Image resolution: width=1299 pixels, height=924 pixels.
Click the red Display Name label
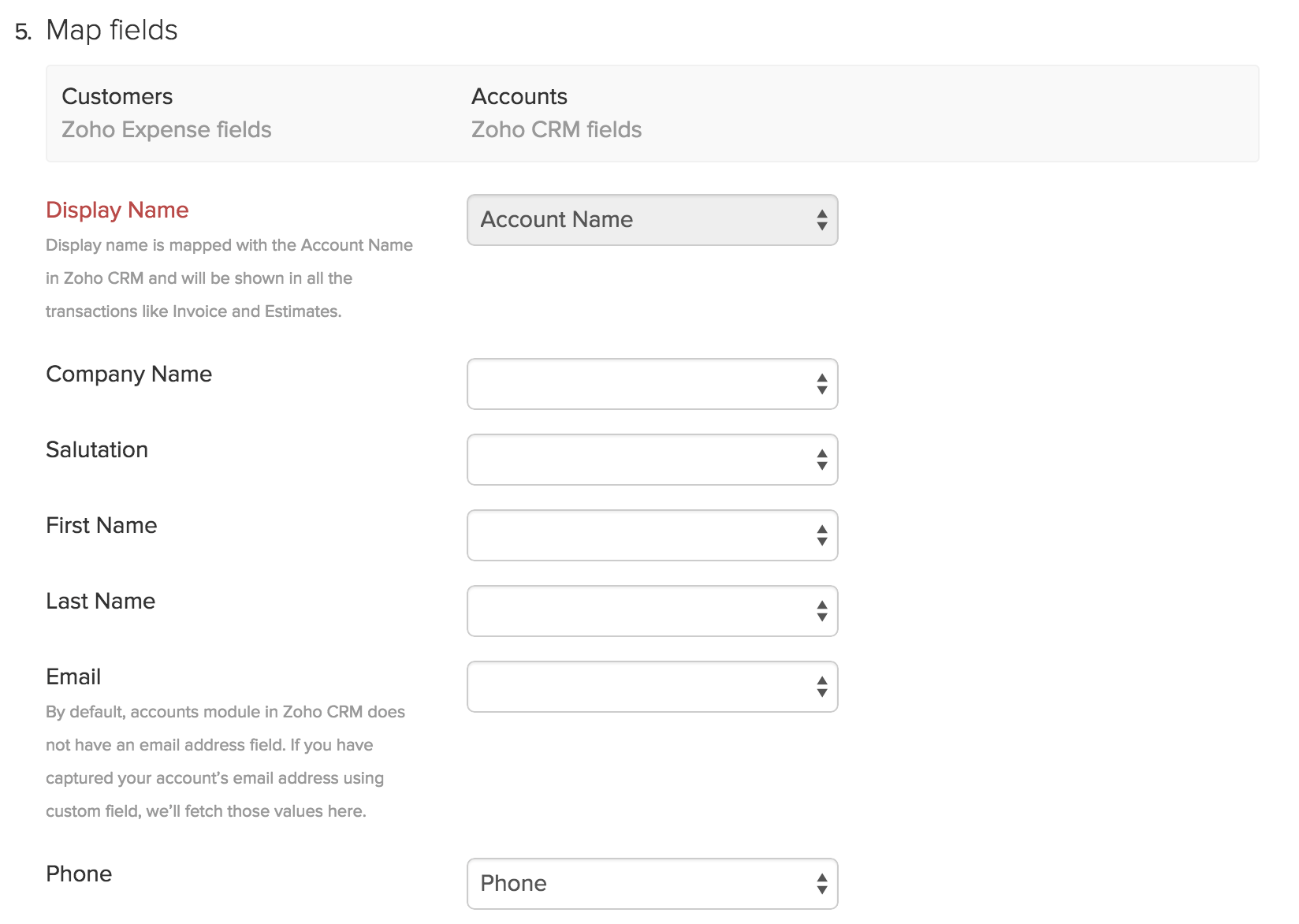point(117,210)
